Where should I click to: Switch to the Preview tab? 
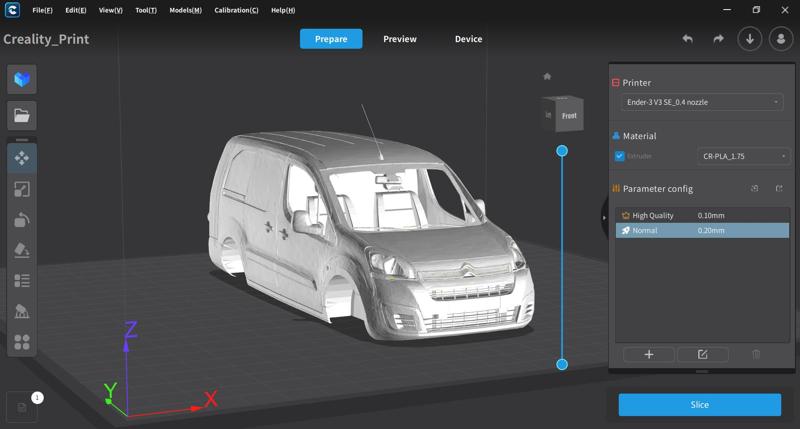[400, 39]
